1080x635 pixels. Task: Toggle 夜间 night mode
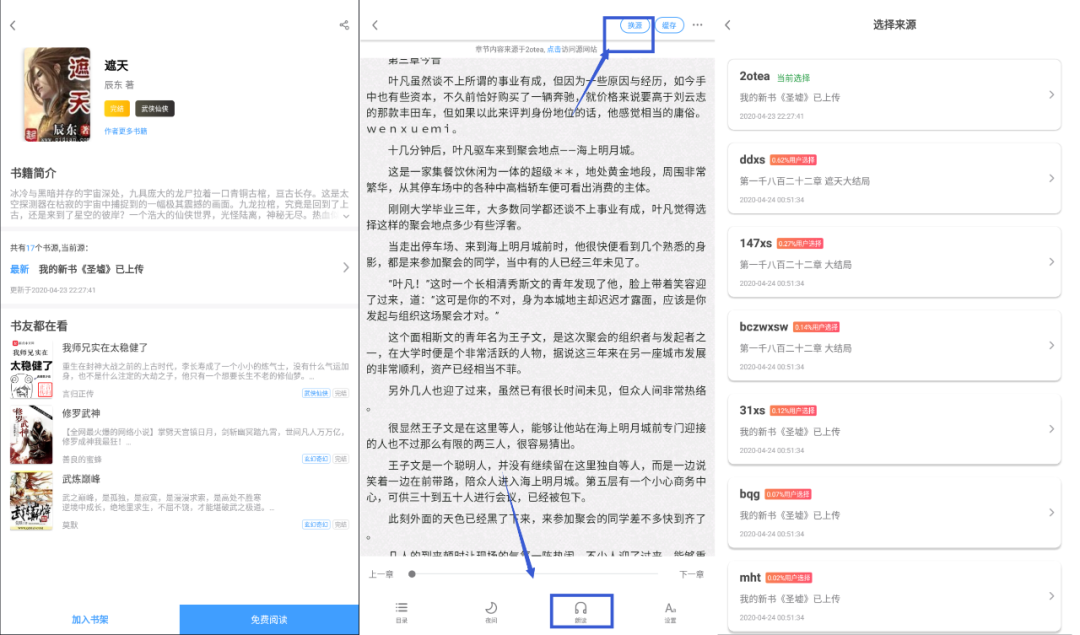pos(491,612)
